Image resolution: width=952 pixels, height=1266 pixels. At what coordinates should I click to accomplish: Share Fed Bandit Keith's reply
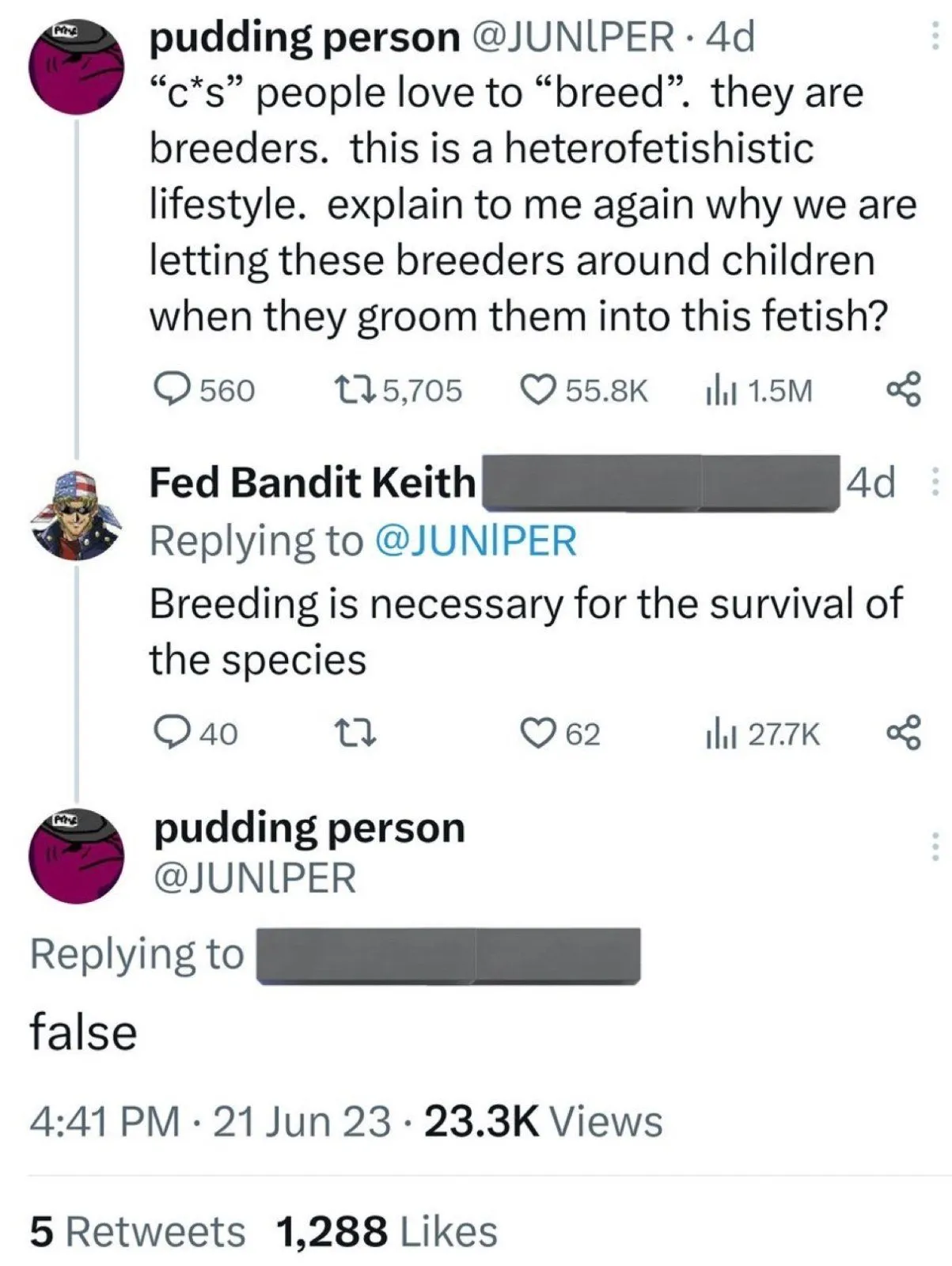point(904,733)
